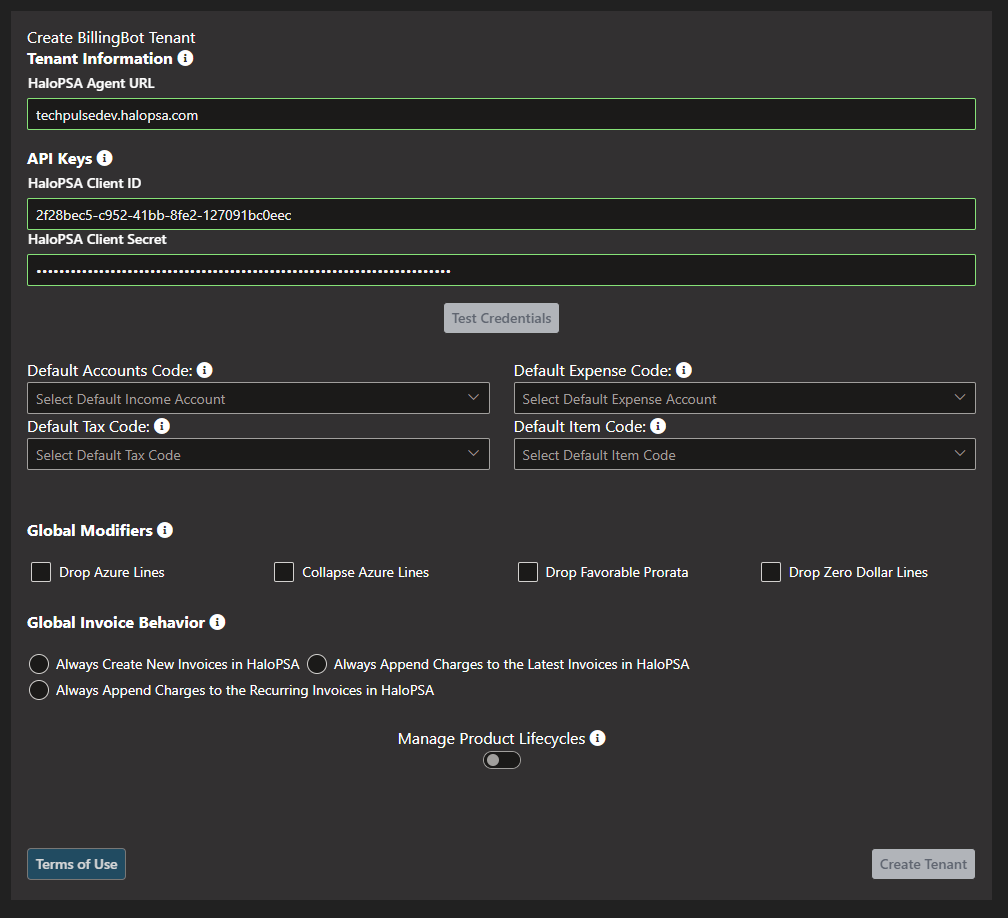The image size is (1008, 918).
Task: Expand the Select Default Expense Account dropdown
Action: (x=744, y=399)
